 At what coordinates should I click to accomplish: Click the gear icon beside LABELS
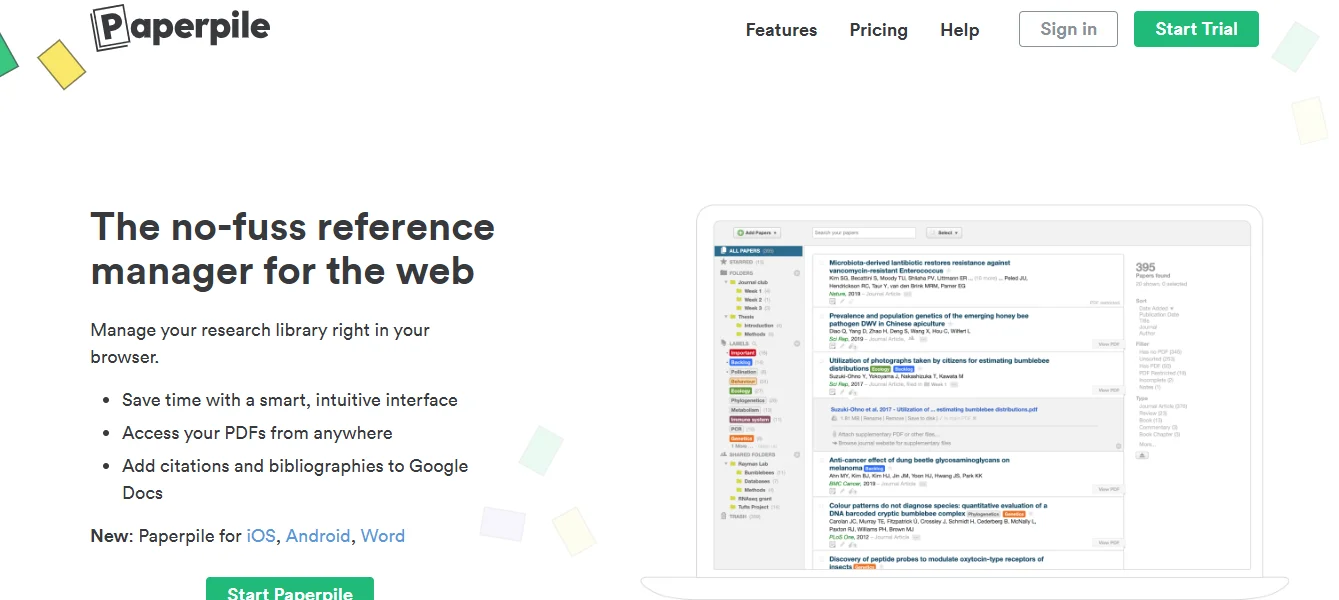[x=797, y=344]
